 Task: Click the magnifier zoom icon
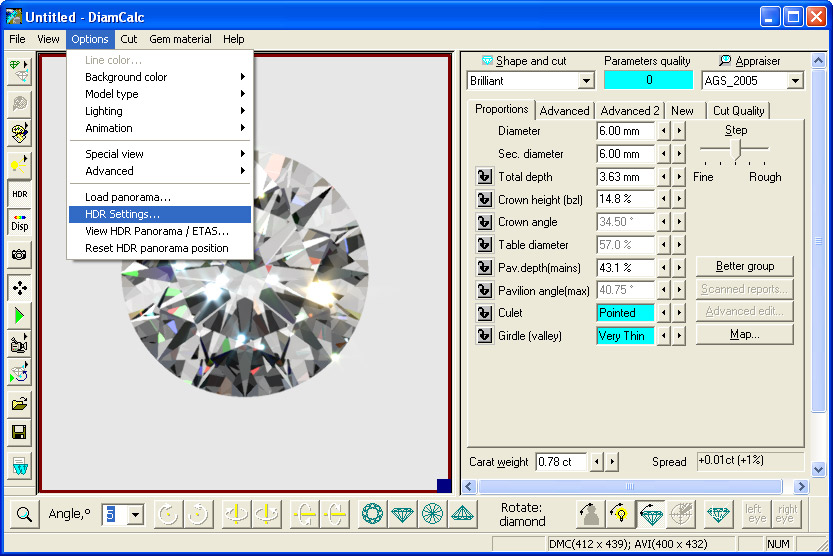click(x=23, y=514)
